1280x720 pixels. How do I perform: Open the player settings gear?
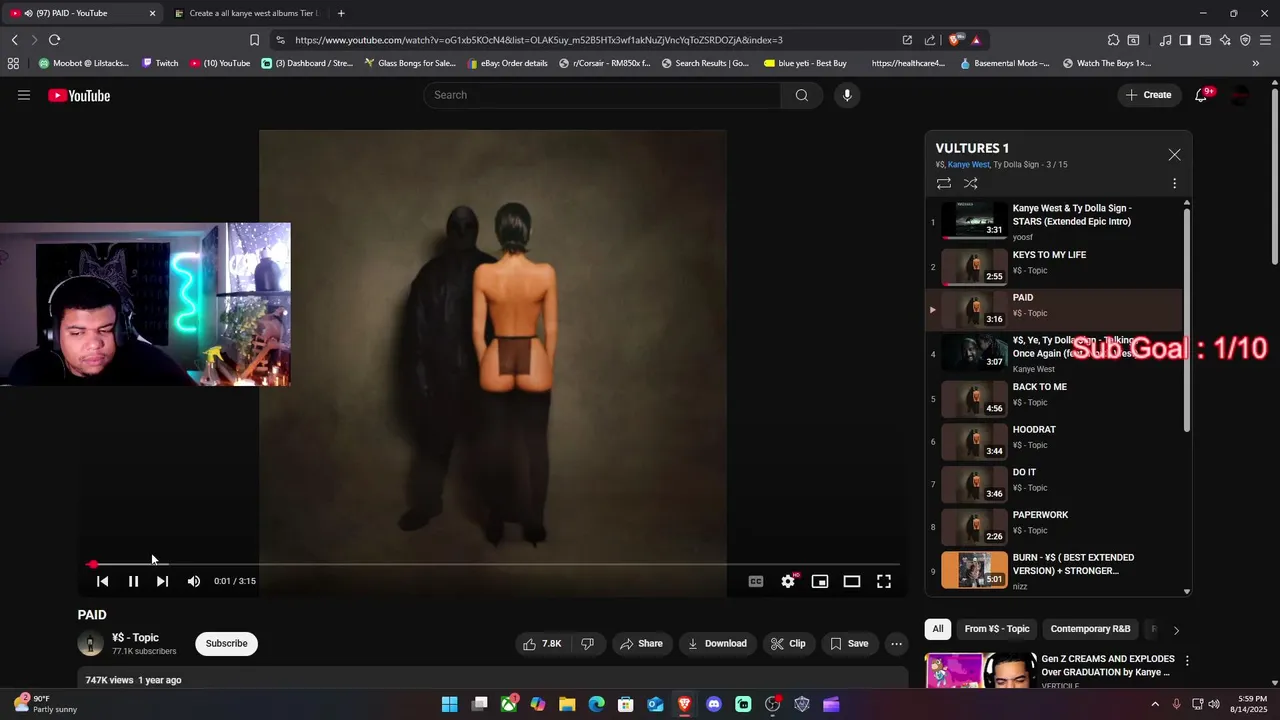click(x=788, y=581)
